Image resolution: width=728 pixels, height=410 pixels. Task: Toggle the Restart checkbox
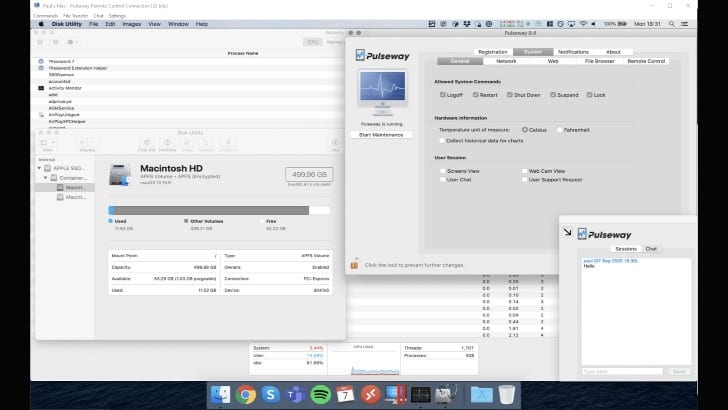coord(475,95)
